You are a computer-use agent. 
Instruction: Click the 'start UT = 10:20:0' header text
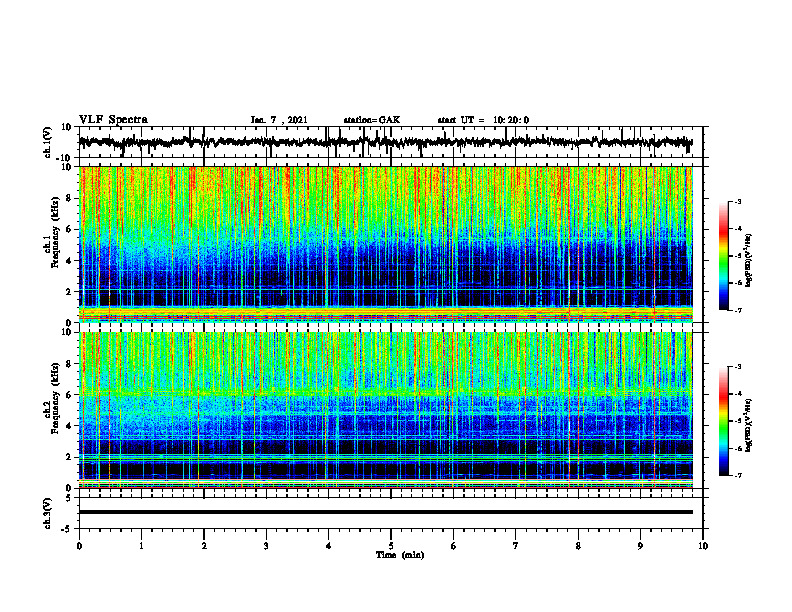tap(483, 120)
